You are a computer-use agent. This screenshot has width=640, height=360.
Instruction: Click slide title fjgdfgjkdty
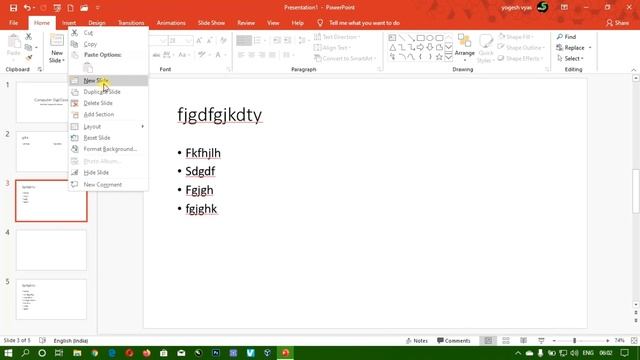click(220, 115)
